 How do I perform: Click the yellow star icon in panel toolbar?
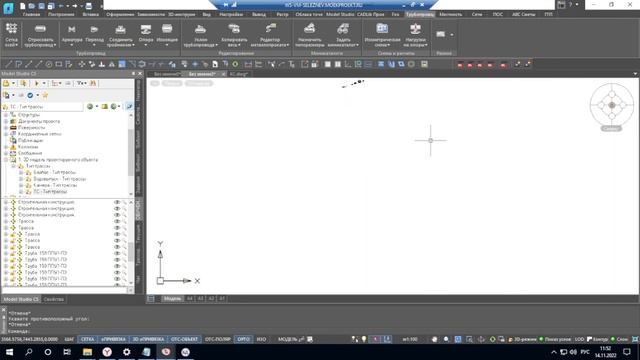45,95
